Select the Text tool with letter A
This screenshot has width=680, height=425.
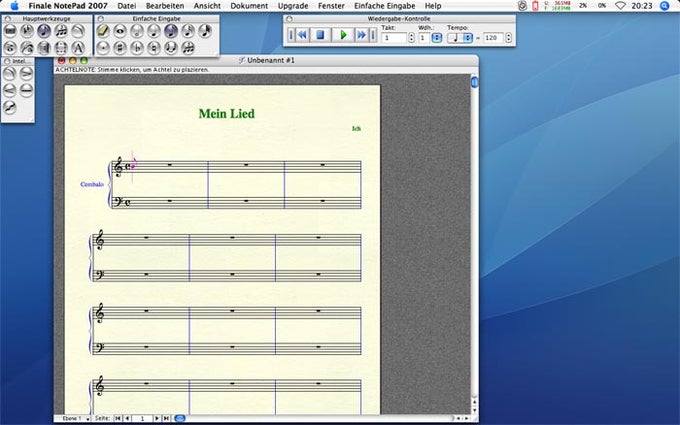pyautogui.click(x=78, y=48)
